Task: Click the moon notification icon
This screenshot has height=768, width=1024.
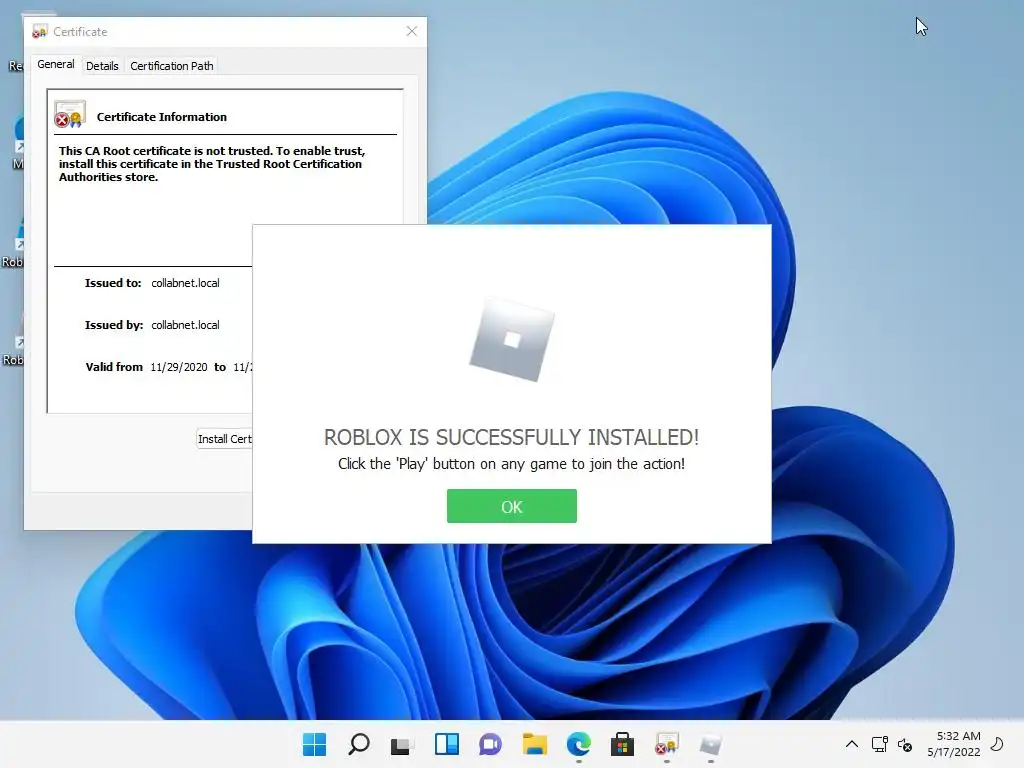Action: [x=997, y=744]
